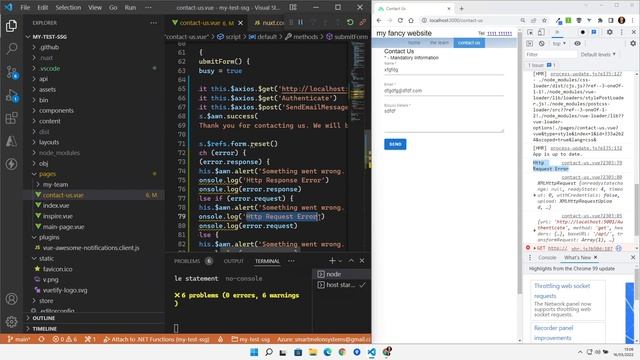Screen dimensions: 640x360
Task: Go back in Chrome browser
Action: coord(379,20)
